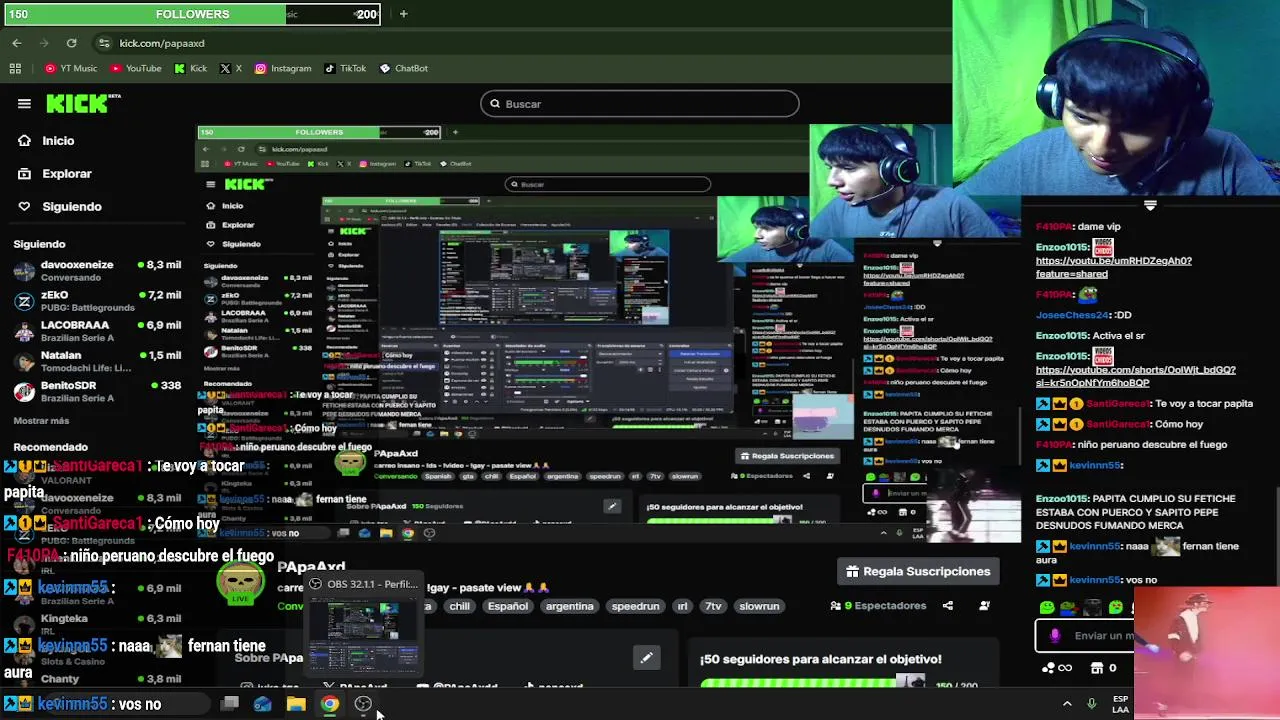The width and height of the screenshot is (1280, 720).
Task: Open LACOBRAAA channel in Siguiendo list
Action: coord(97,331)
